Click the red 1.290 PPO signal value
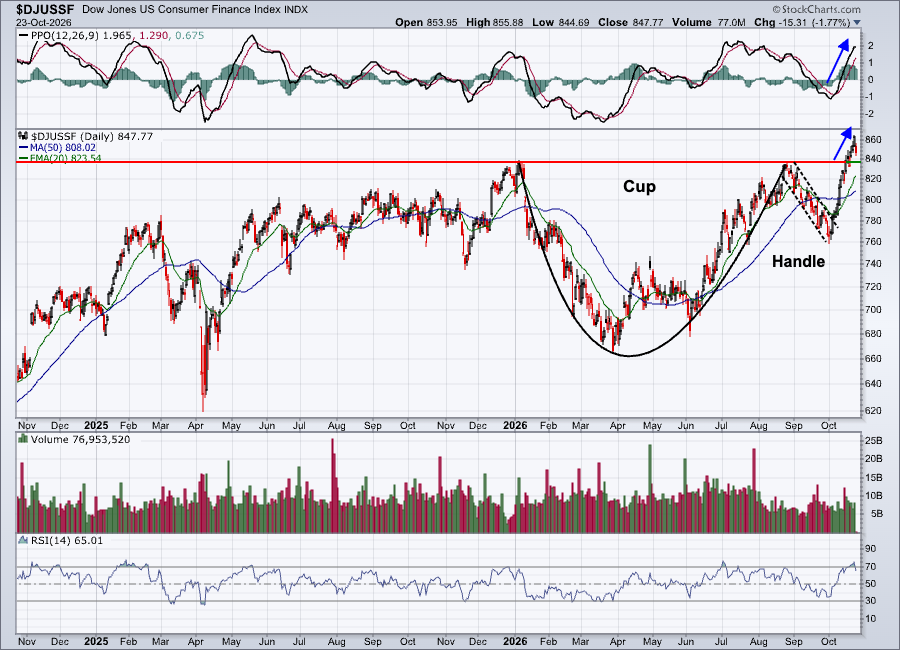Screen dimensions: 900x650 pyautogui.click(x=153, y=36)
